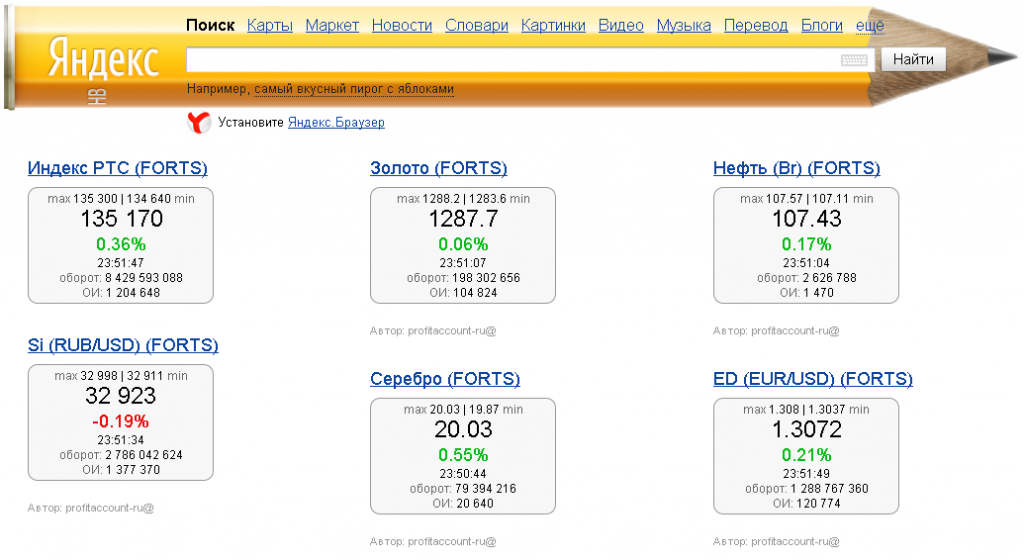Viewport: 1024px width, 560px height.
Task: Click the oil price 107.43
Action: click(x=807, y=219)
